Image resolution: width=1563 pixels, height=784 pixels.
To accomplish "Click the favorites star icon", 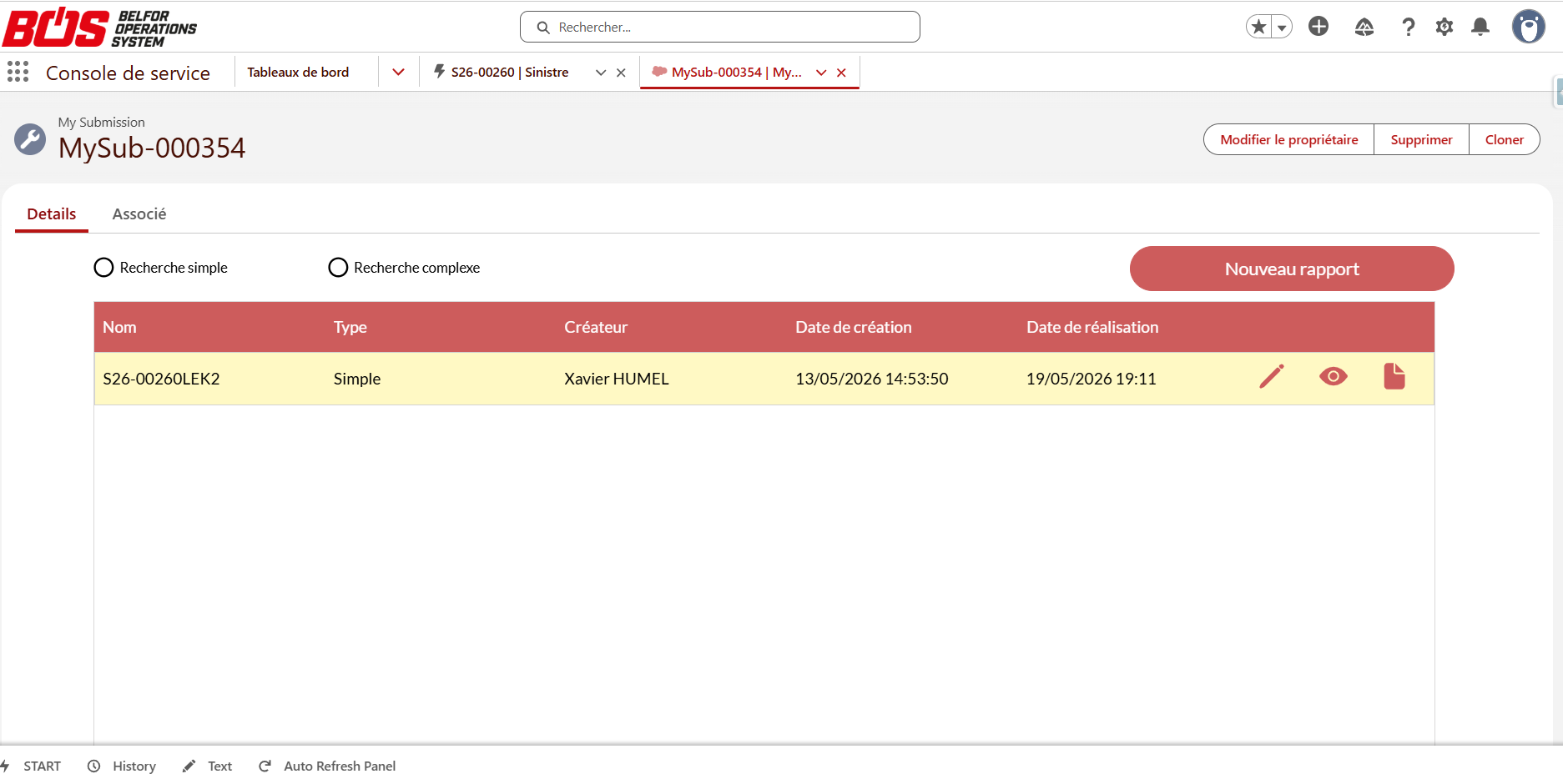I will [1258, 27].
